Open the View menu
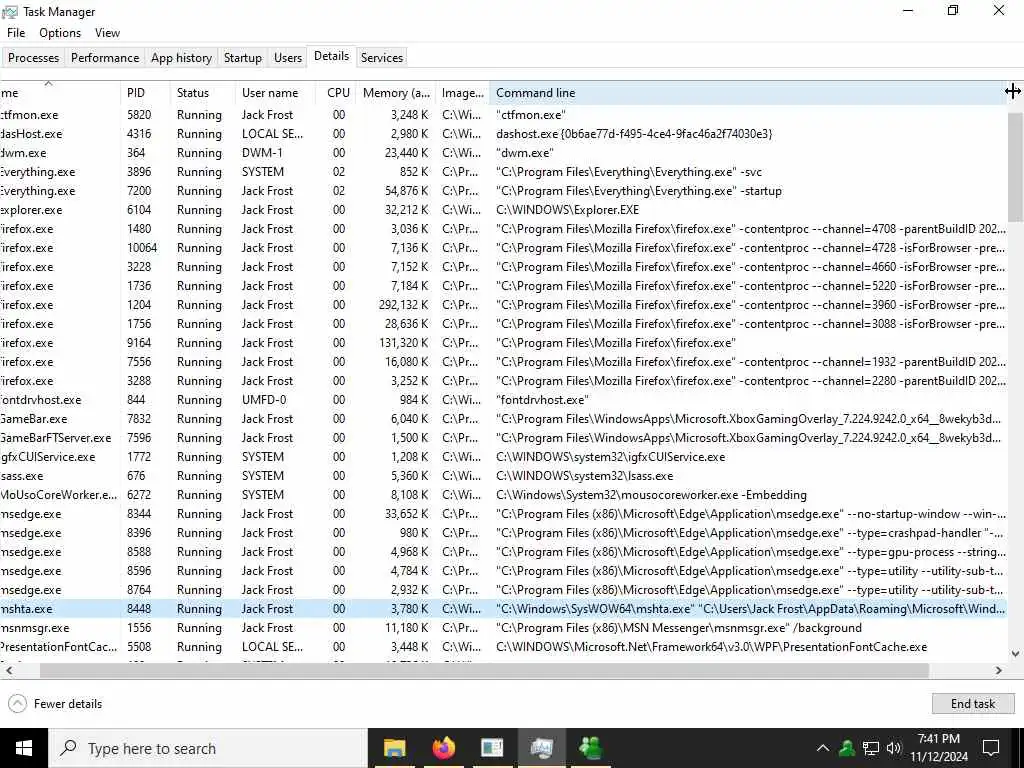Screen dimensions: 1024x768 click(x=107, y=33)
